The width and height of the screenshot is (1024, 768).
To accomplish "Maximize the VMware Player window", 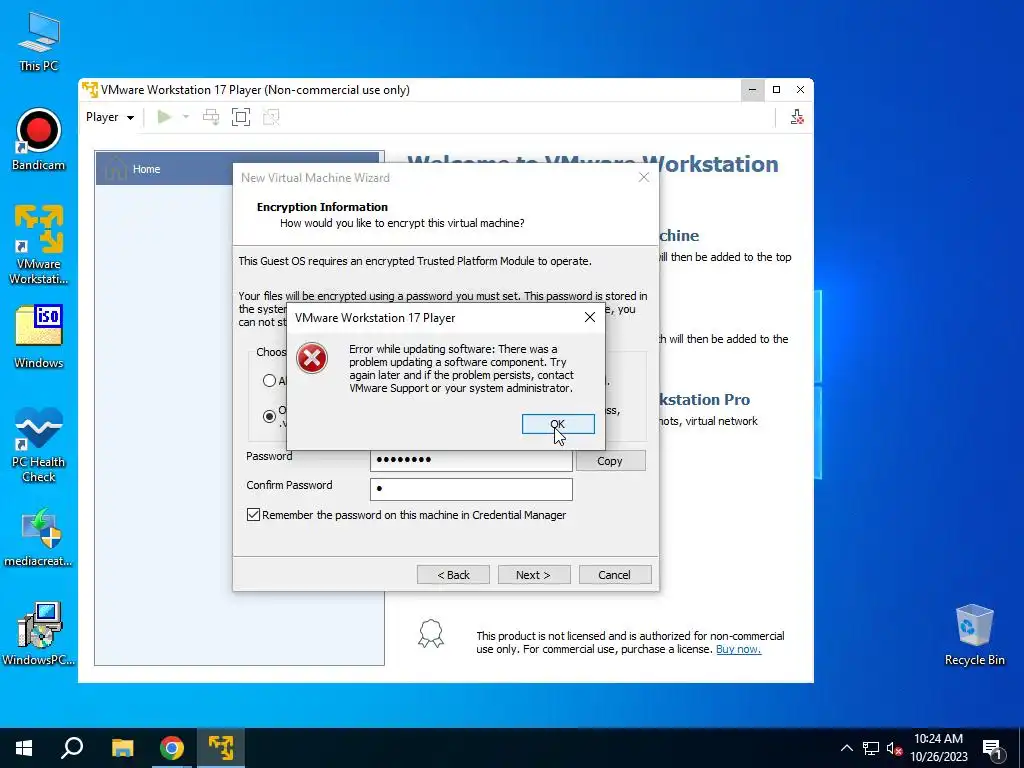I will pyautogui.click(x=776, y=89).
